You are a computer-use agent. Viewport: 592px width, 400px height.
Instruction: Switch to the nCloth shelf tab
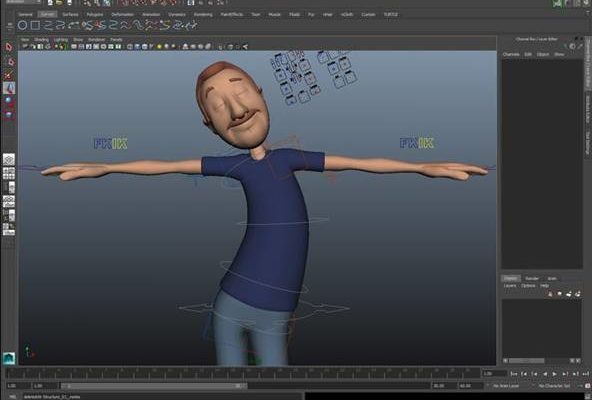click(347, 14)
